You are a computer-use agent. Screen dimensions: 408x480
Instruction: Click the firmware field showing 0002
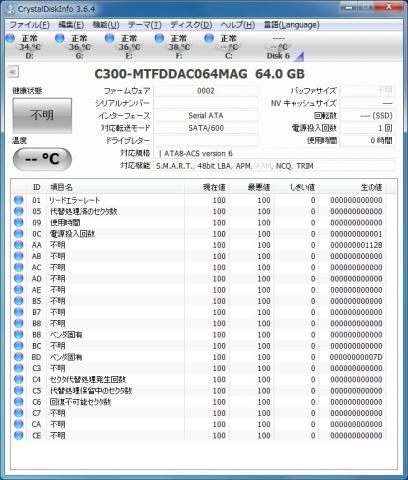(206, 91)
